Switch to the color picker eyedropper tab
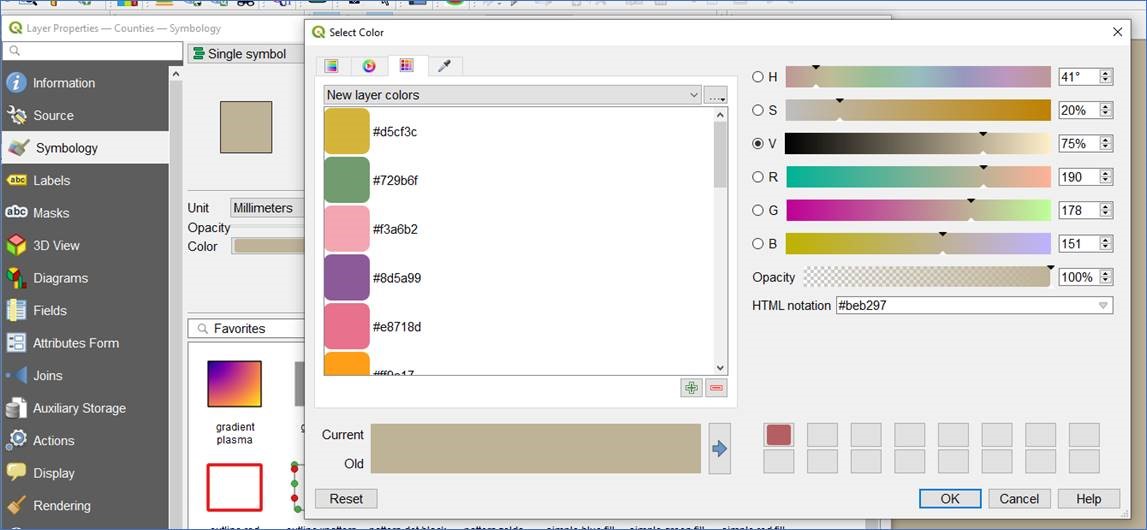 pos(444,66)
